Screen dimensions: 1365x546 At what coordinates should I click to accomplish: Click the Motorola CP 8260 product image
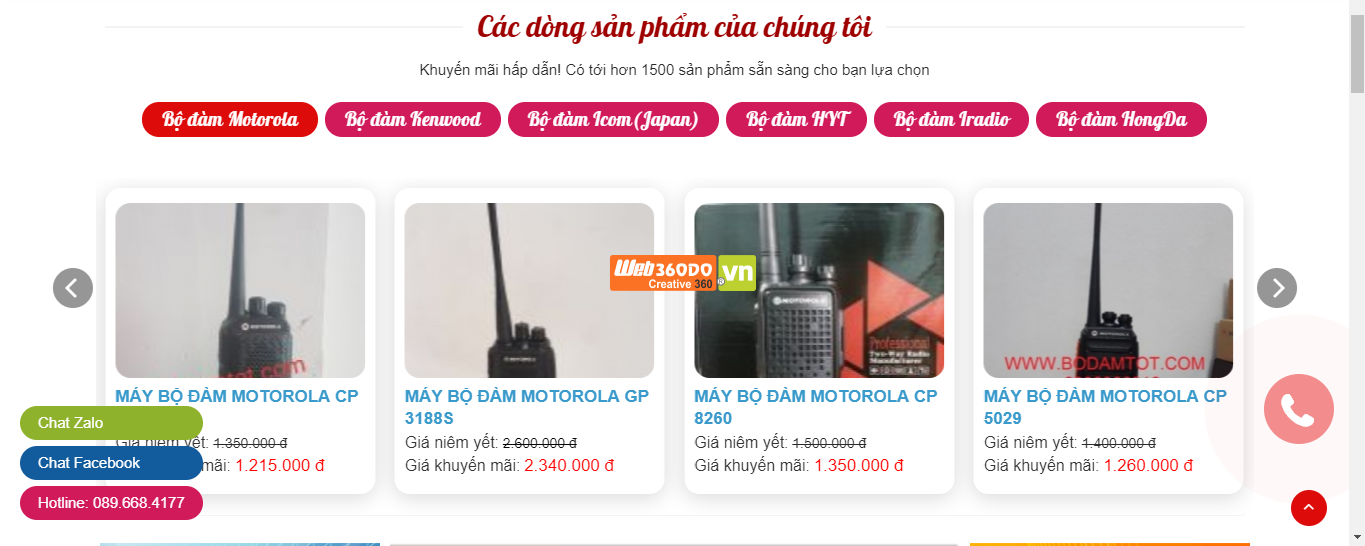click(819, 290)
